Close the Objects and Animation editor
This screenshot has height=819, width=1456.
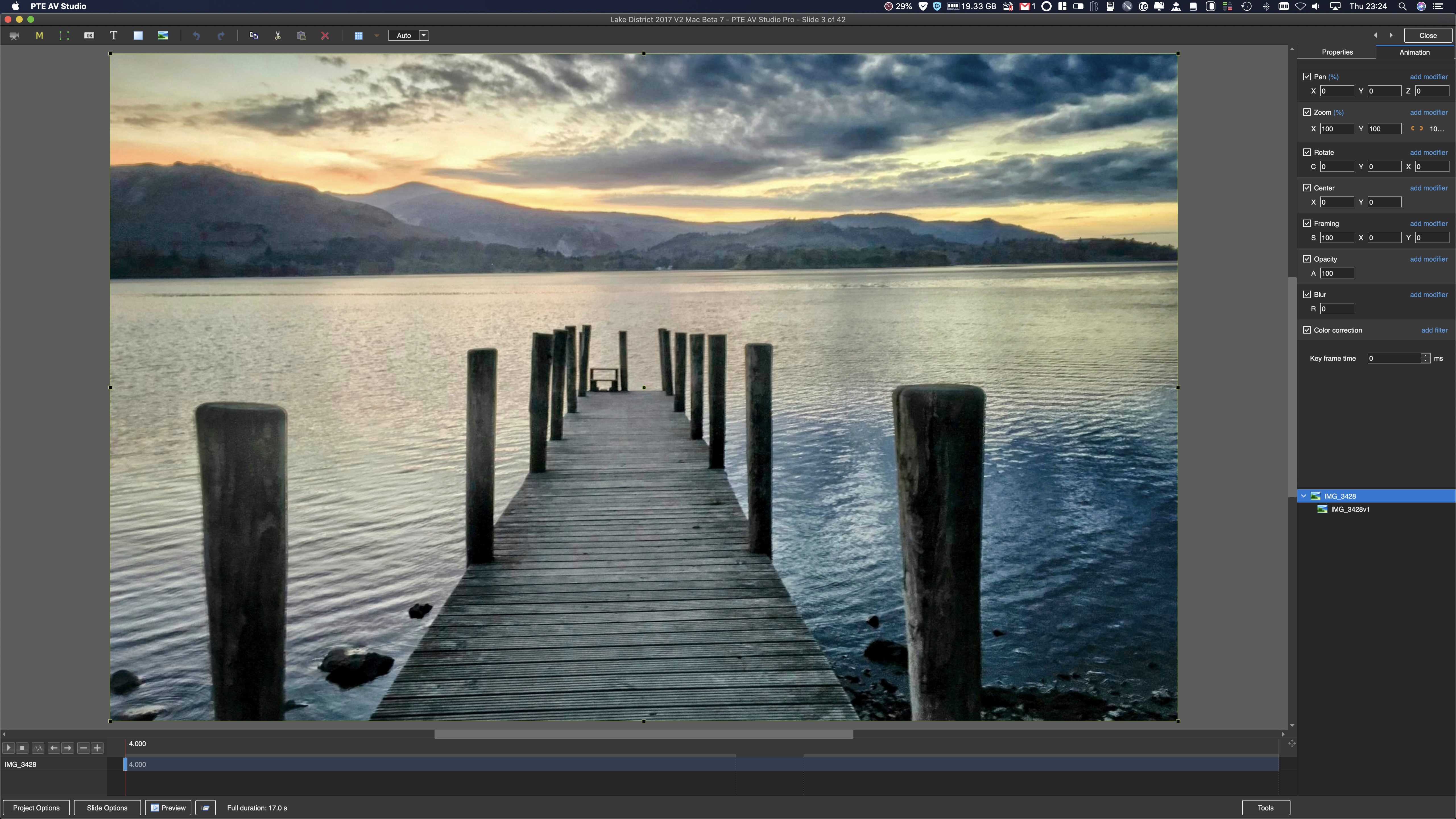[x=1428, y=36]
